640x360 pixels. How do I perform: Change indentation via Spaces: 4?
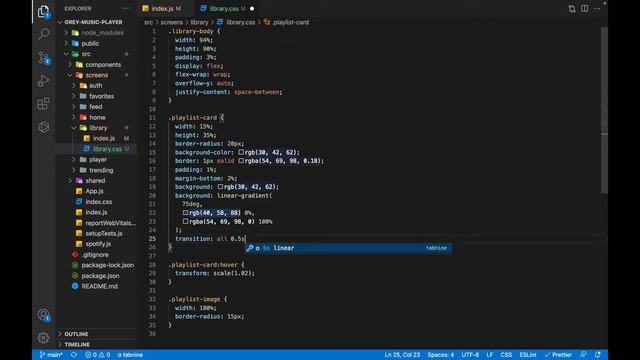(x=440, y=355)
